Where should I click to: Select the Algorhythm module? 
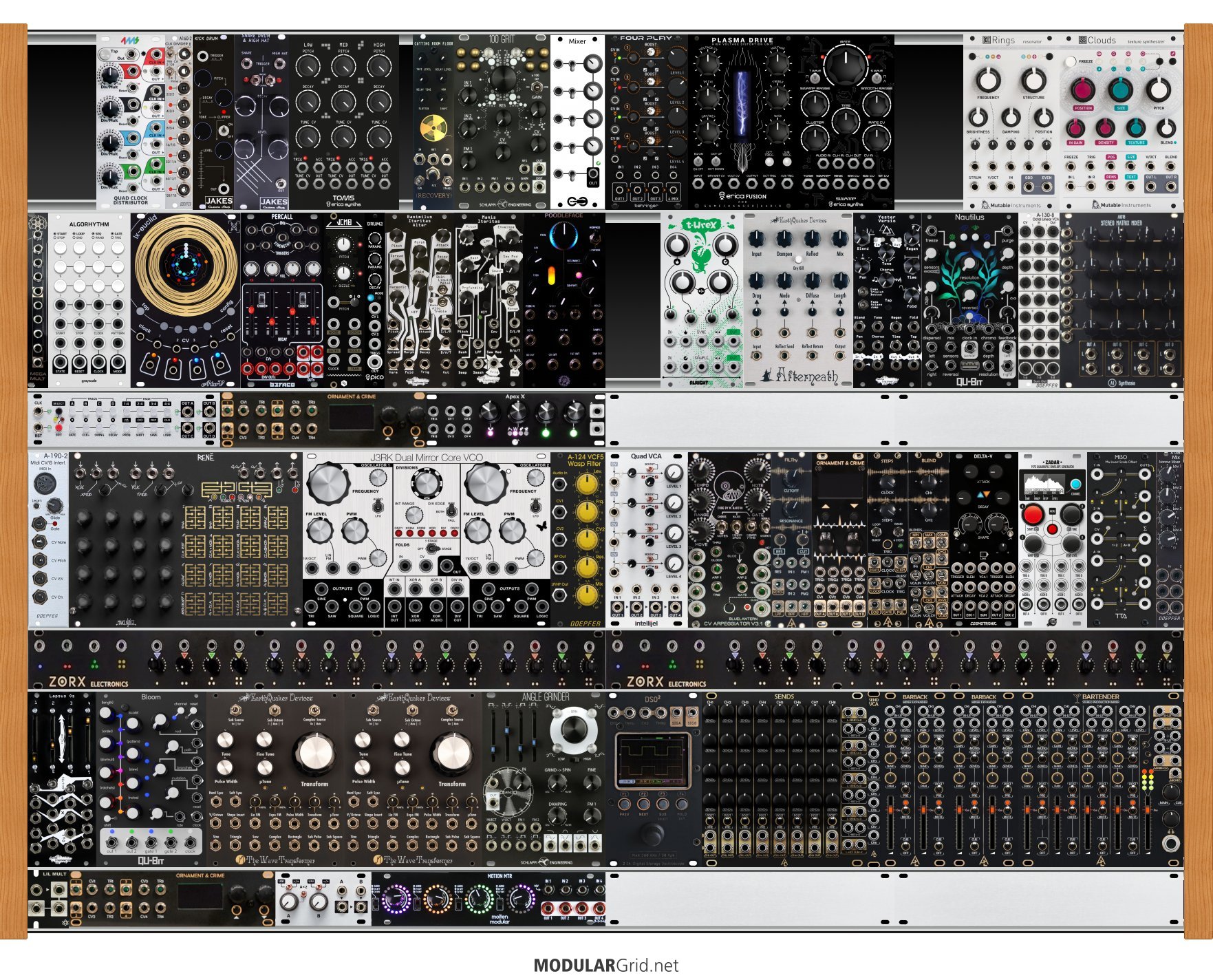tap(89, 300)
